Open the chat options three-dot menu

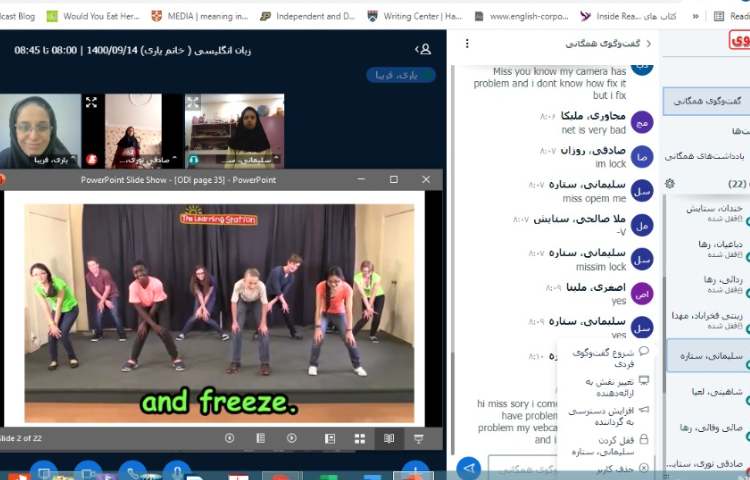[x=467, y=44]
